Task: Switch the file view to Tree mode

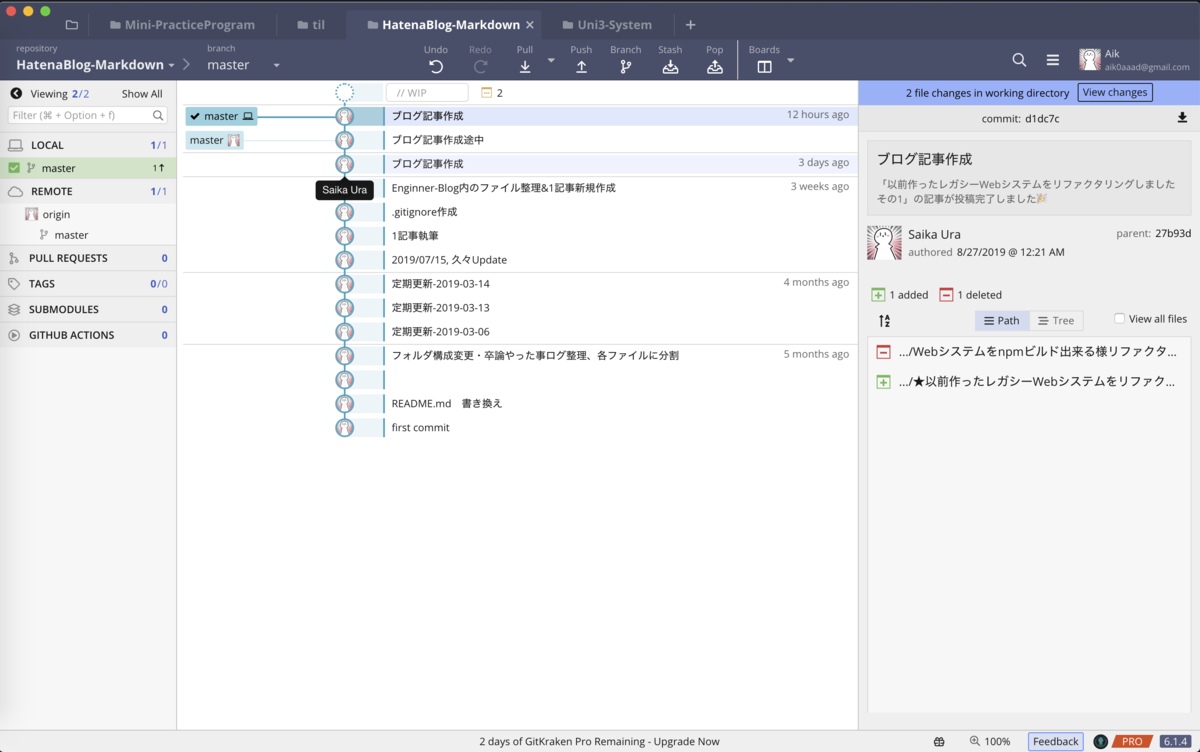Action: pyautogui.click(x=1056, y=320)
